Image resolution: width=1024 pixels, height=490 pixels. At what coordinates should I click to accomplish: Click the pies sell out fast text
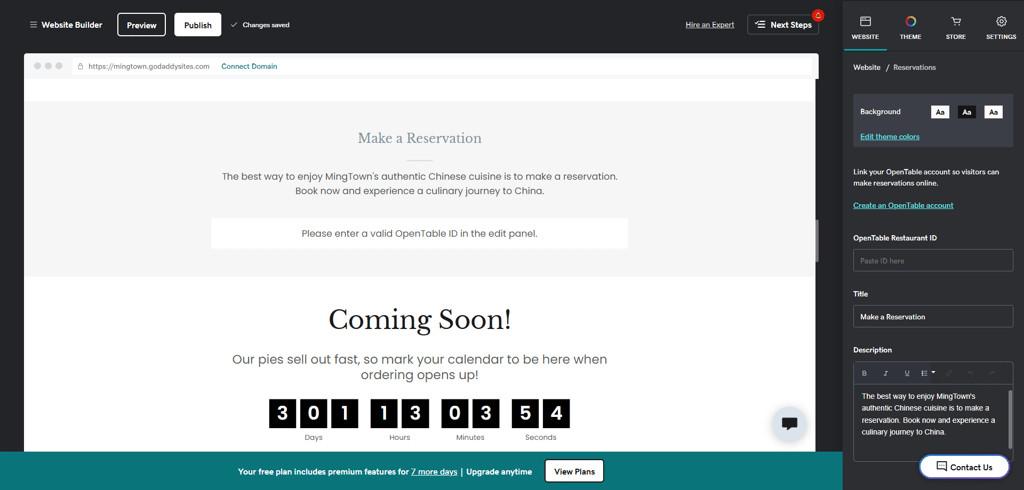pyautogui.click(x=419, y=367)
